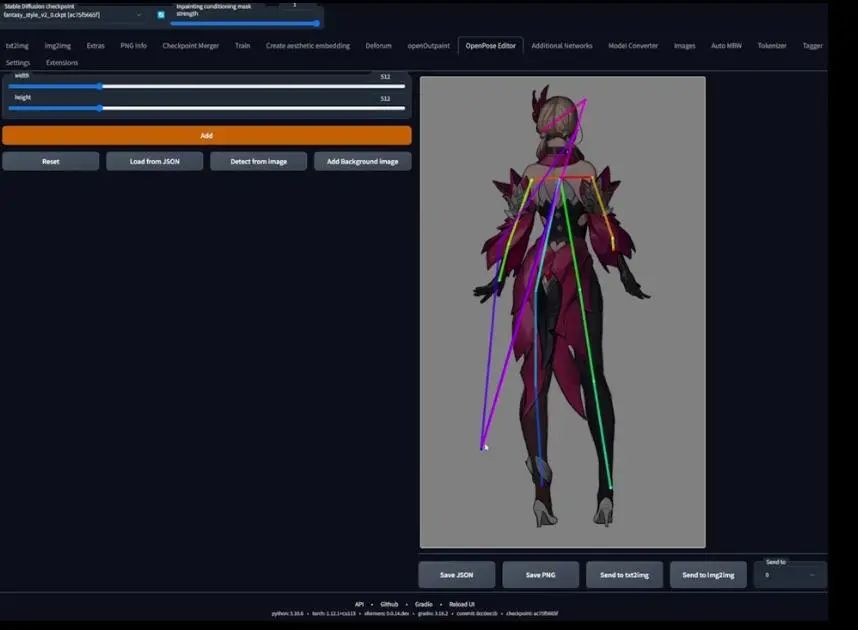Click the Save JSON button

[456, 575]
